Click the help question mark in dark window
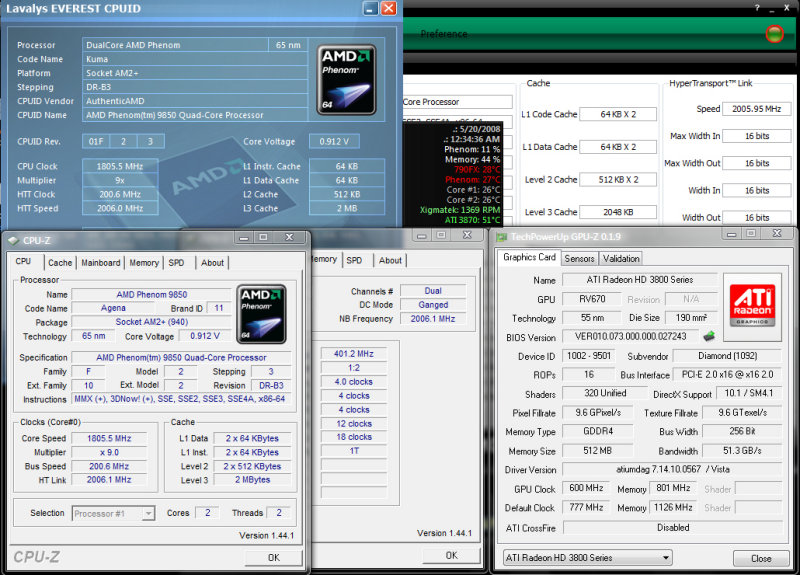The width and height of the screenshot is (800, 575). tap(757, 8)
